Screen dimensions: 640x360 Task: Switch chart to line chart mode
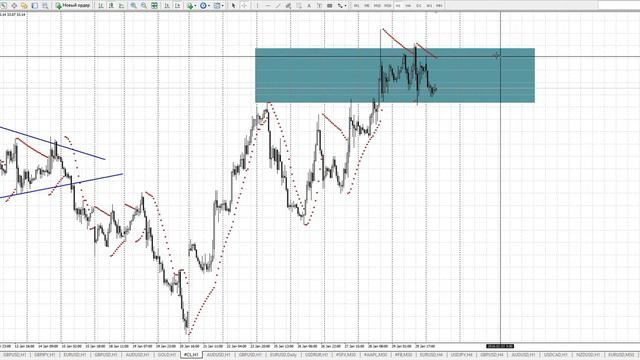[121, 6]
